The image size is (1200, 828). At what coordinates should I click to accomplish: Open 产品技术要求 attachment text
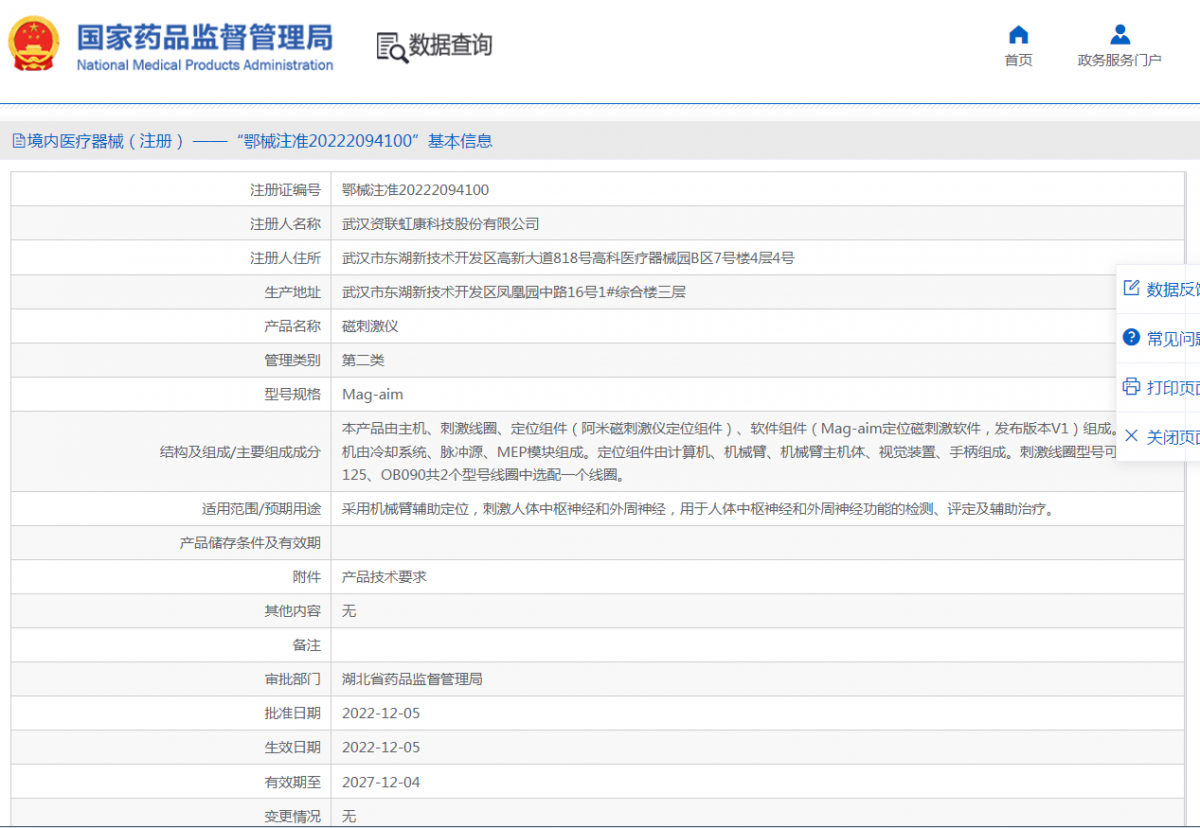coord(384,577)
